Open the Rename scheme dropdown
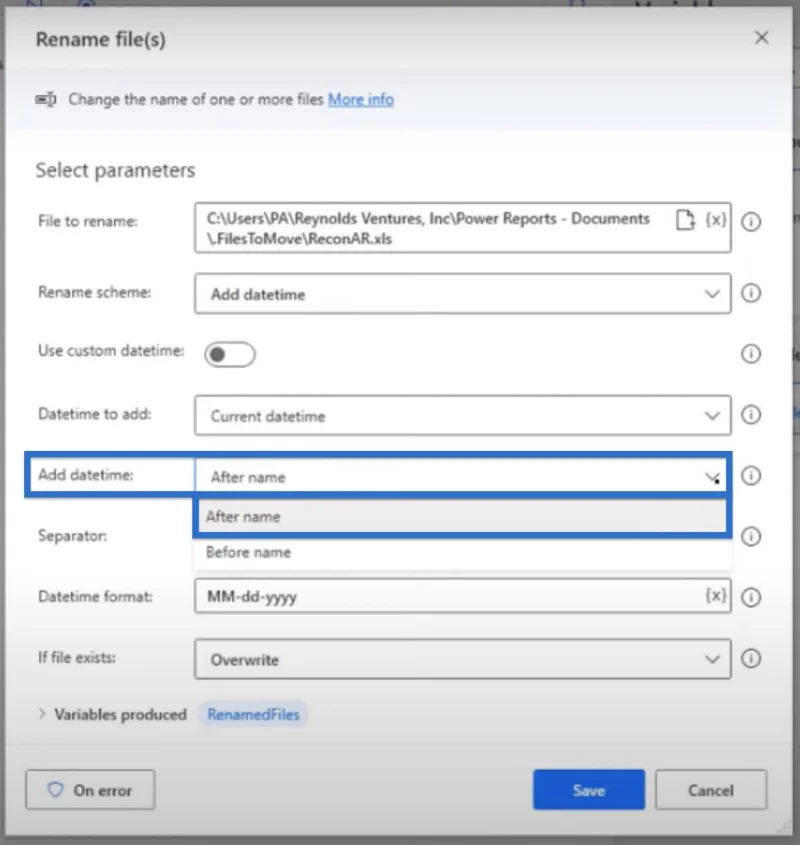The width and height of the screenshot is (800, 845). (463, 294)
